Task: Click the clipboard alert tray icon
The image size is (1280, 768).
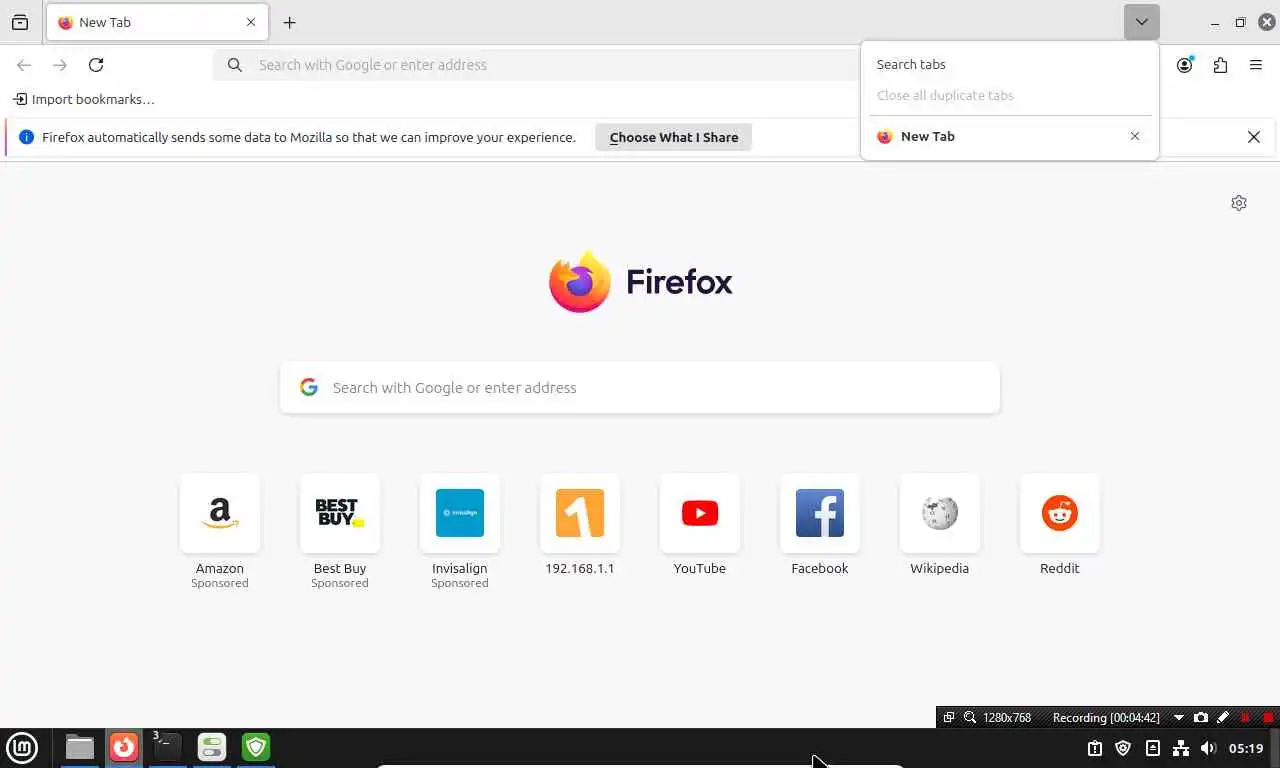Action: (x=1095, y=748)
